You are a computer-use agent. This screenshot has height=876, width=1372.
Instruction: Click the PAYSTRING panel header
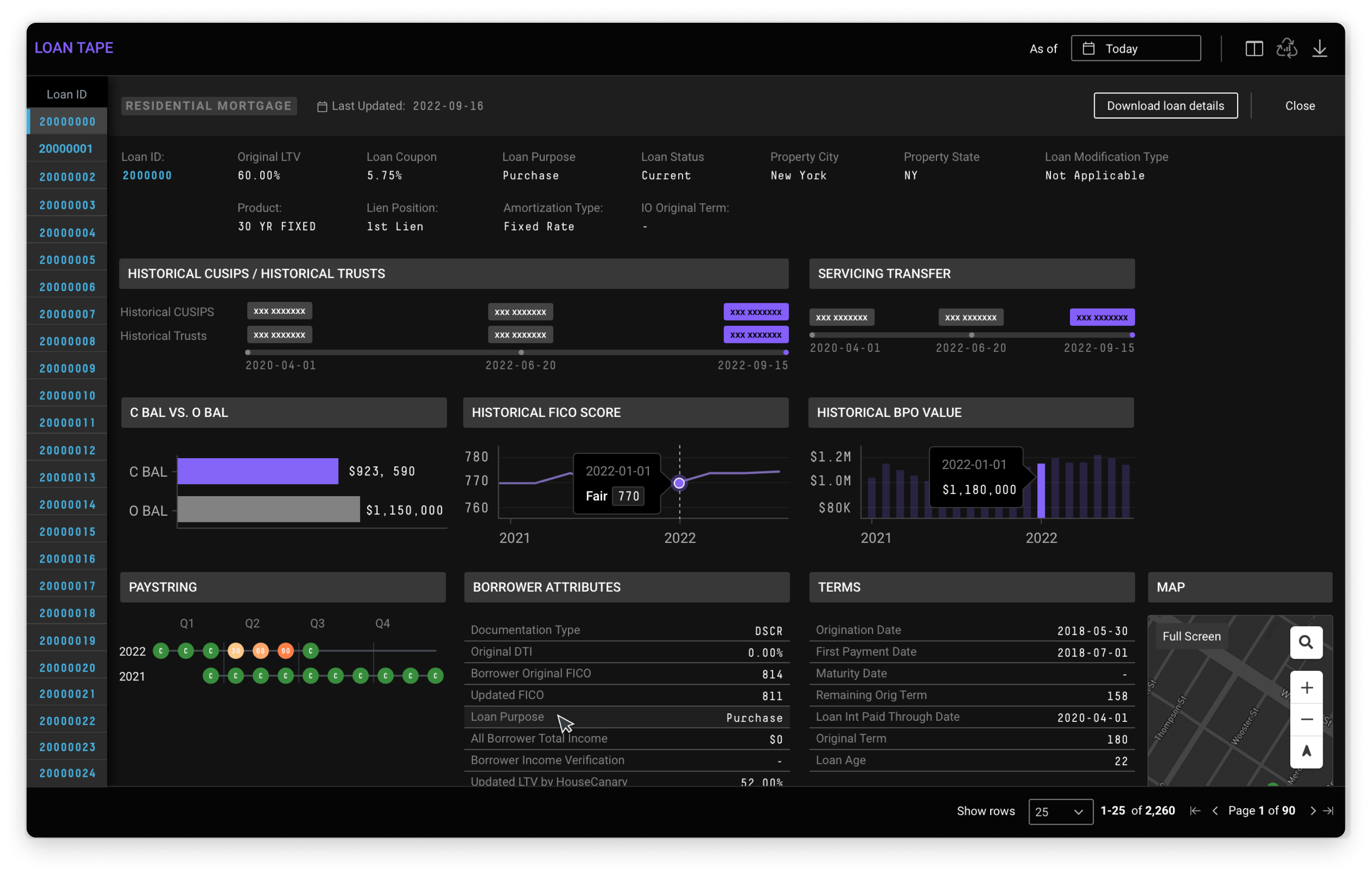coord(283,587)
